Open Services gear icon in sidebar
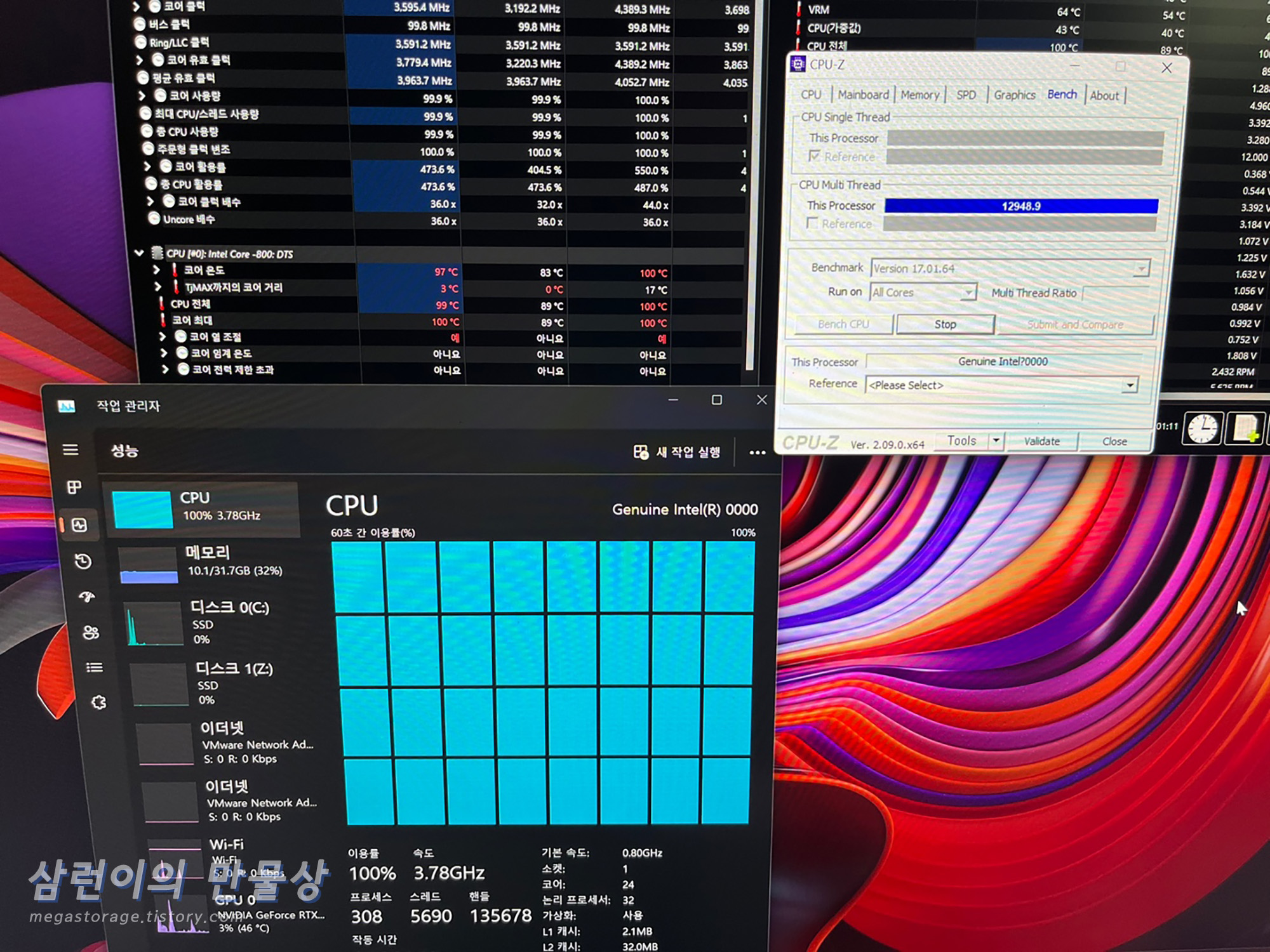The width and height of the screenshot is (1270, 952). click(x=98, y=702)
